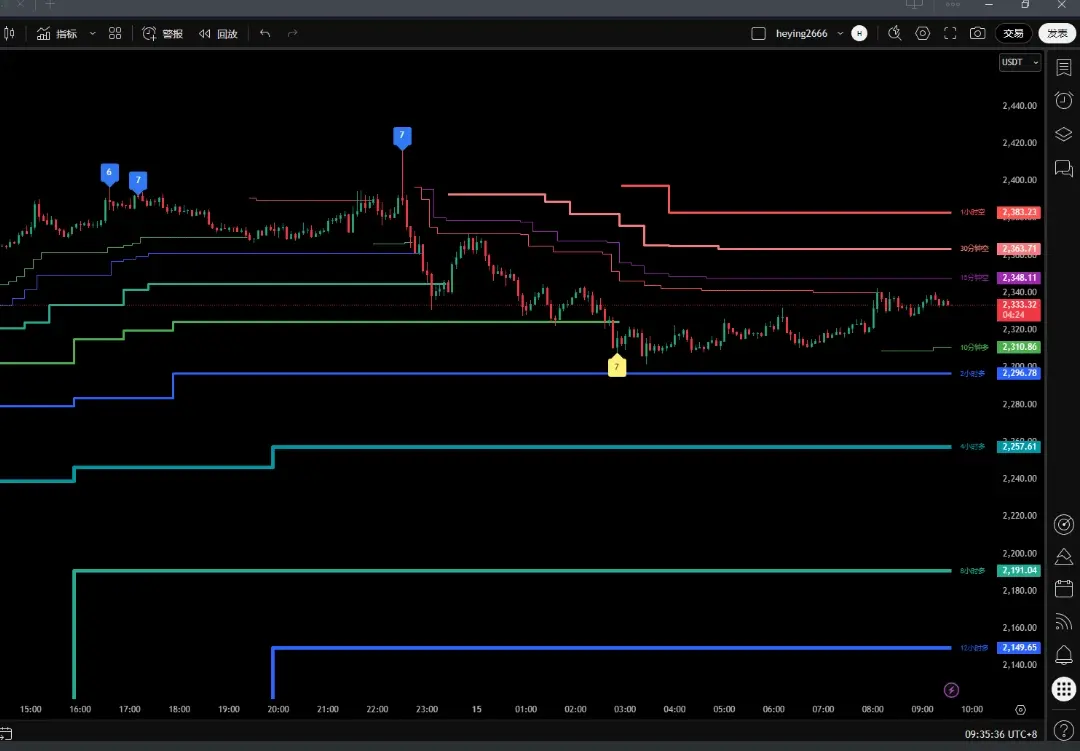
Task: Click the 2,149.65 blue price label
Action: tap(1019, 648)
